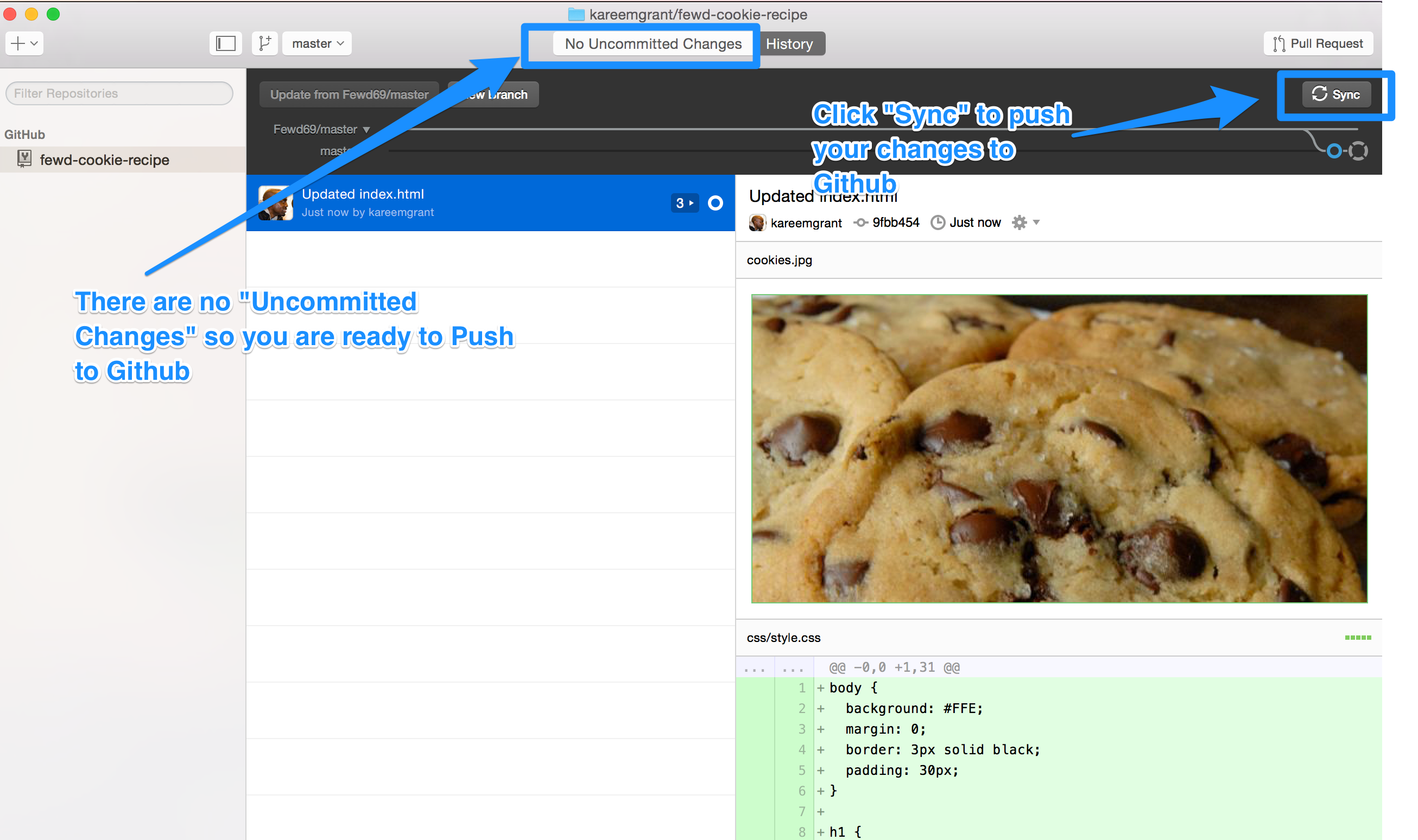Select the Updated index.html commit row
This screenshot has height=840, width=1418.
pos(490,202)
